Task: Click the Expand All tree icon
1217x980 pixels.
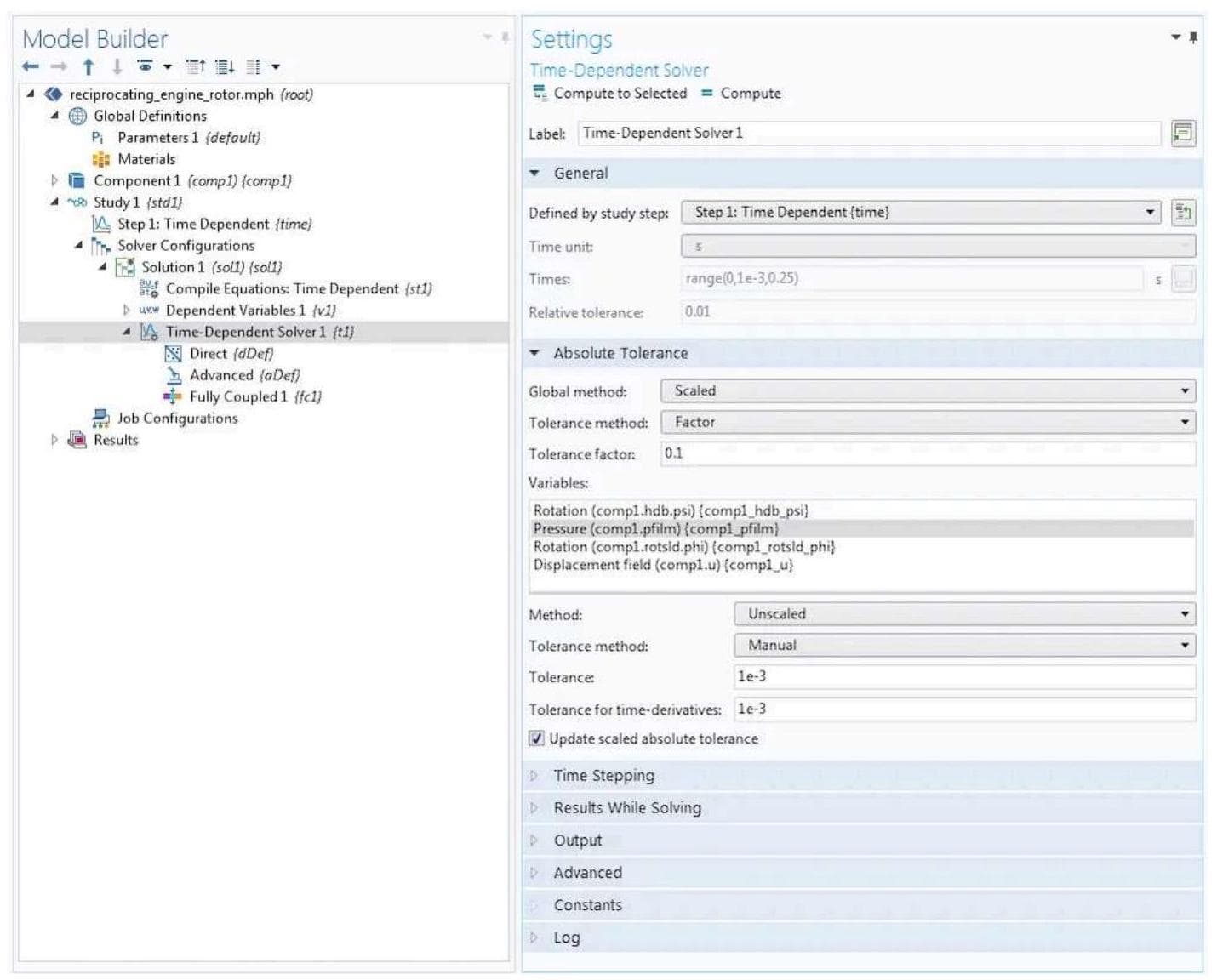Action: pyautogui.click(x=224, y=66)
